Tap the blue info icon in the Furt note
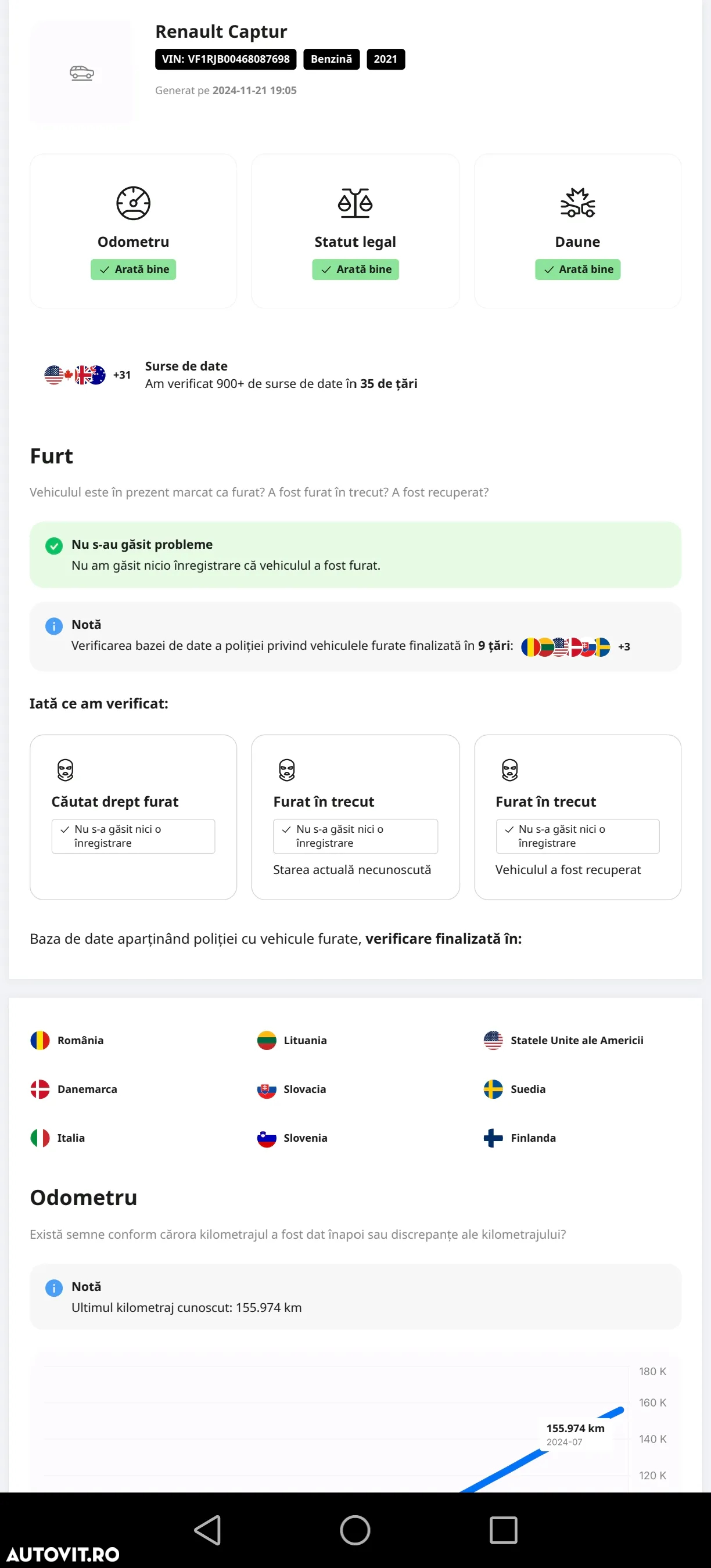Screen dimensions: 711x1568 pyautogui.click(x=54, y=625)
